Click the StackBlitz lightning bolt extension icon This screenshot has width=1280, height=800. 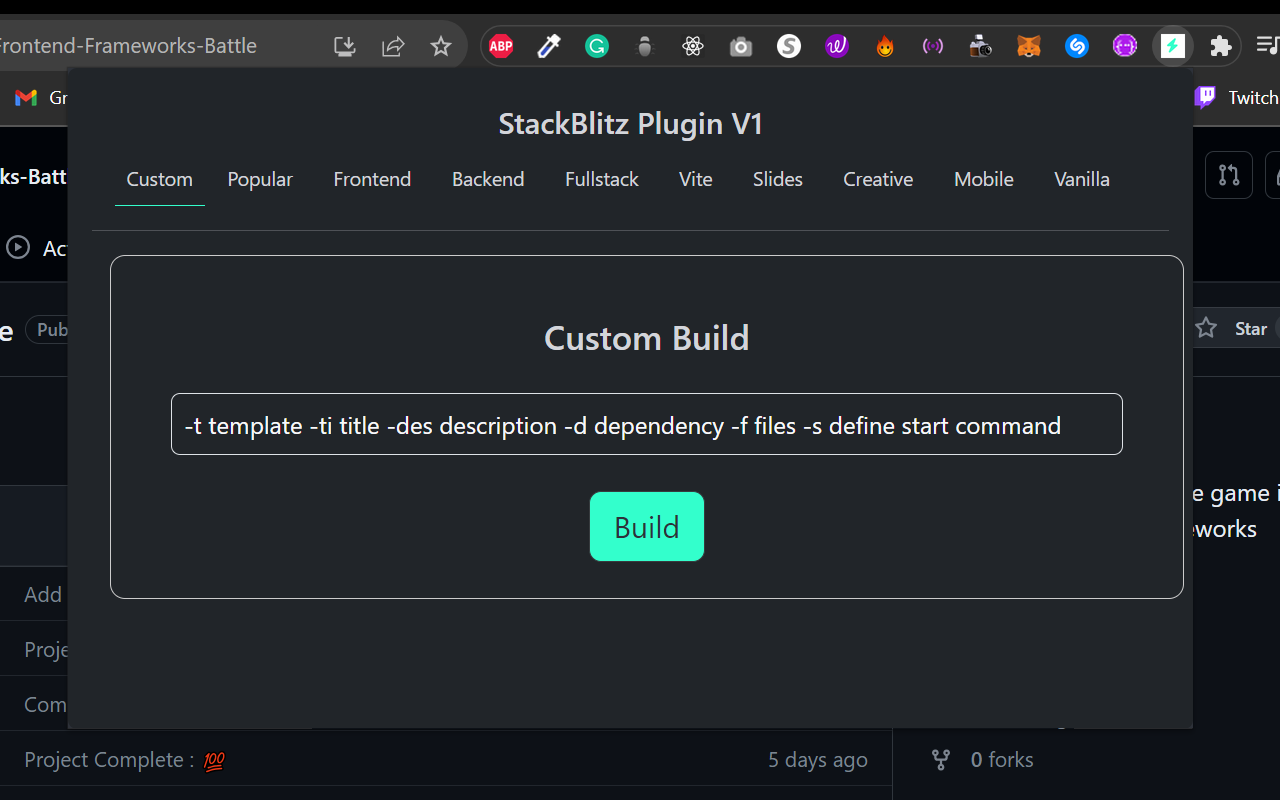[x=1173, y=46]
